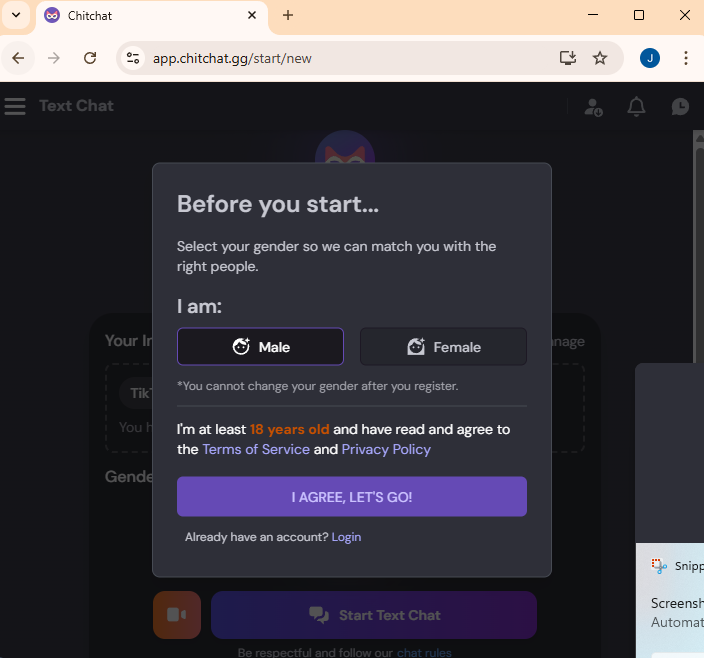Image resolution: width=704 pixels, height=658 pixels.
Task: Click the browser forward arrow
Action: [x=54, y=58]
